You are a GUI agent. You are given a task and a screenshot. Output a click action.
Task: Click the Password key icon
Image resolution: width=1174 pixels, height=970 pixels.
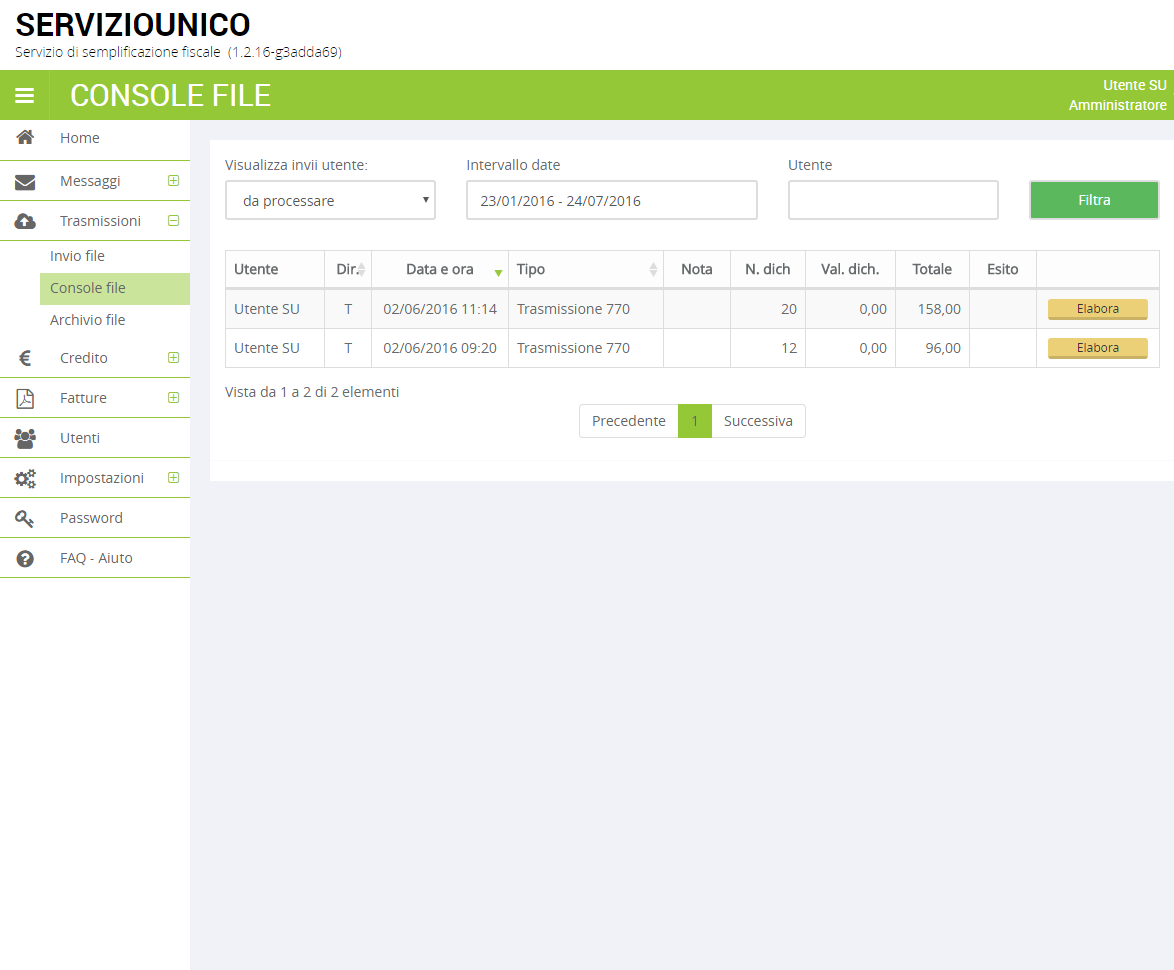25,518
